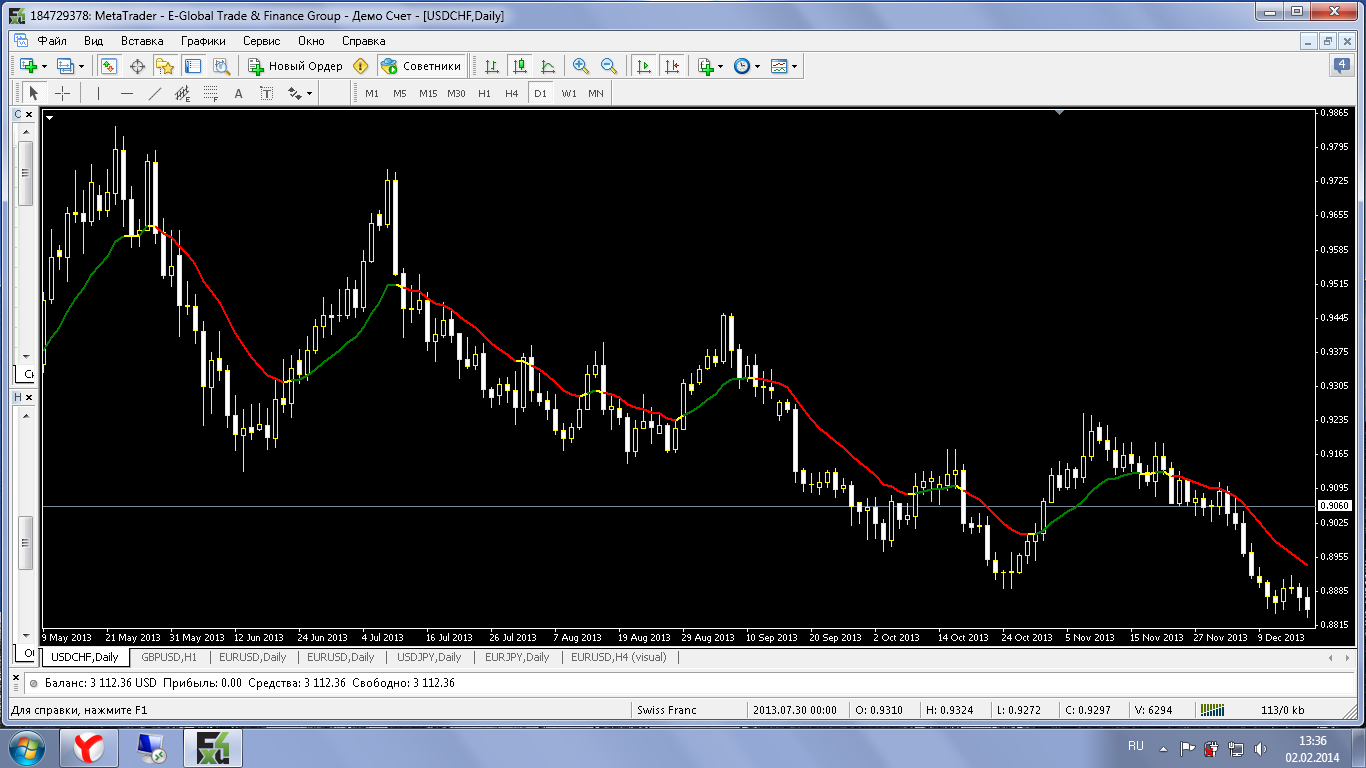The width and height of the screenshot is (1366, 768).
Task: Click the Новый Ордер button
Action: [x=295, y=66]
